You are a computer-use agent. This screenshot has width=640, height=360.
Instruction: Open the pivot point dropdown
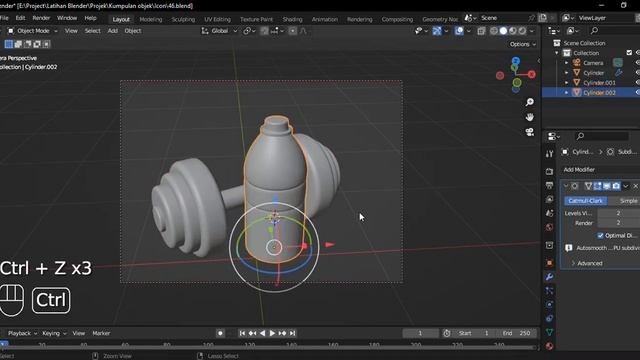point(249,31)
